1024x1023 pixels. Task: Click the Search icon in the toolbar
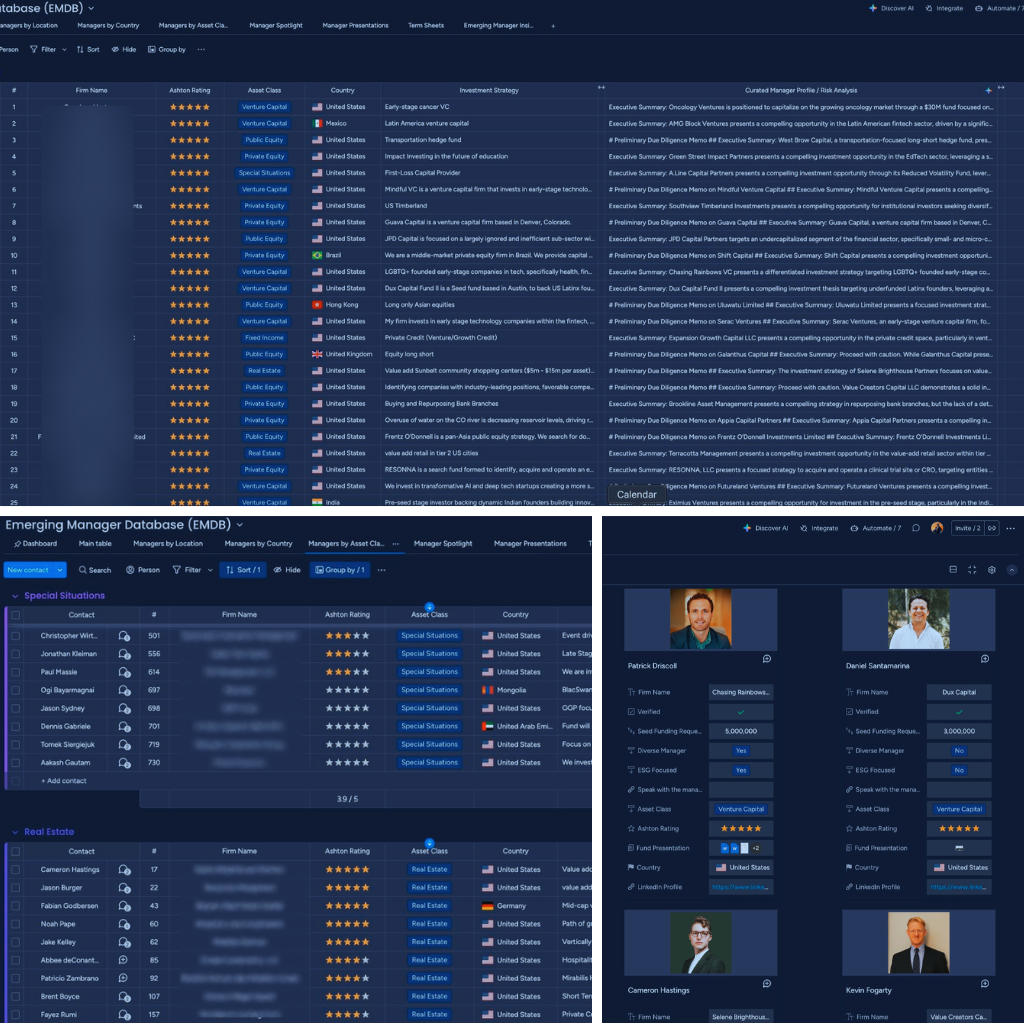[x=96, y=569]
